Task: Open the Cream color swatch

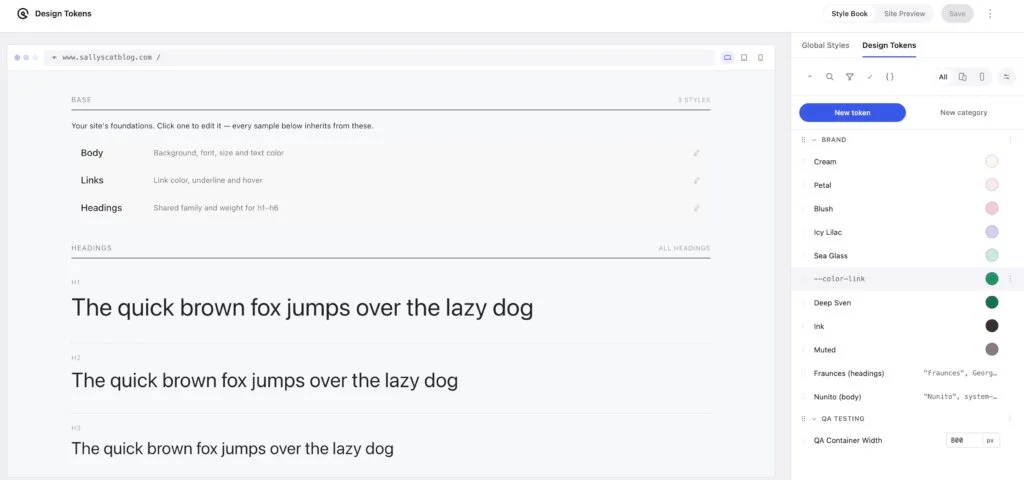Action: pyautogui.click(x=991, y=162)
